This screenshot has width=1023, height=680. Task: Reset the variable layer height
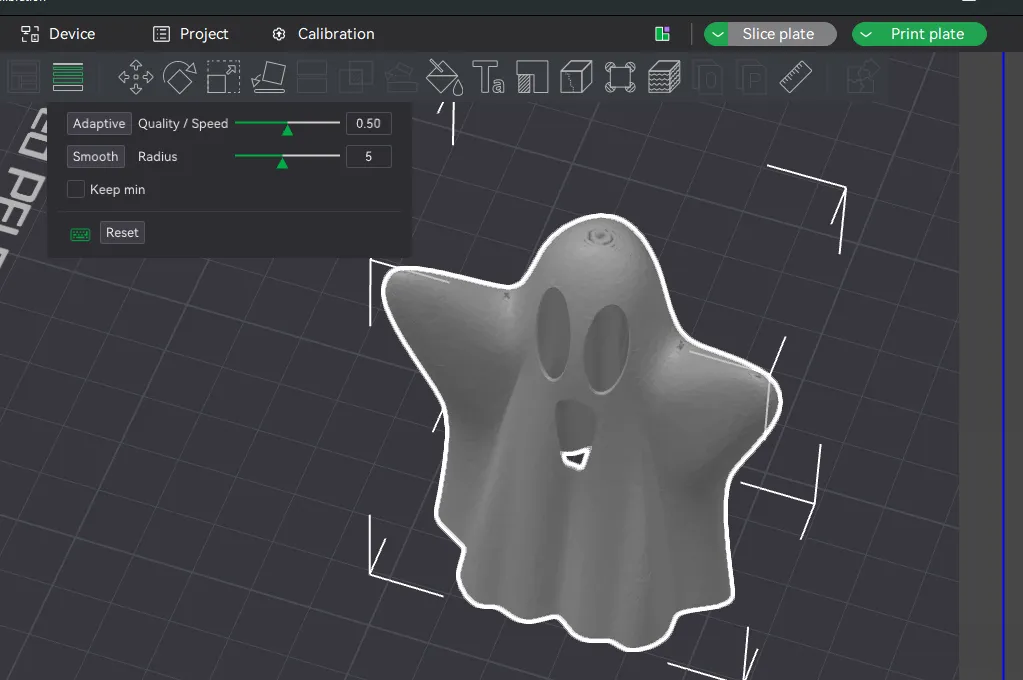tap(122, 232)
